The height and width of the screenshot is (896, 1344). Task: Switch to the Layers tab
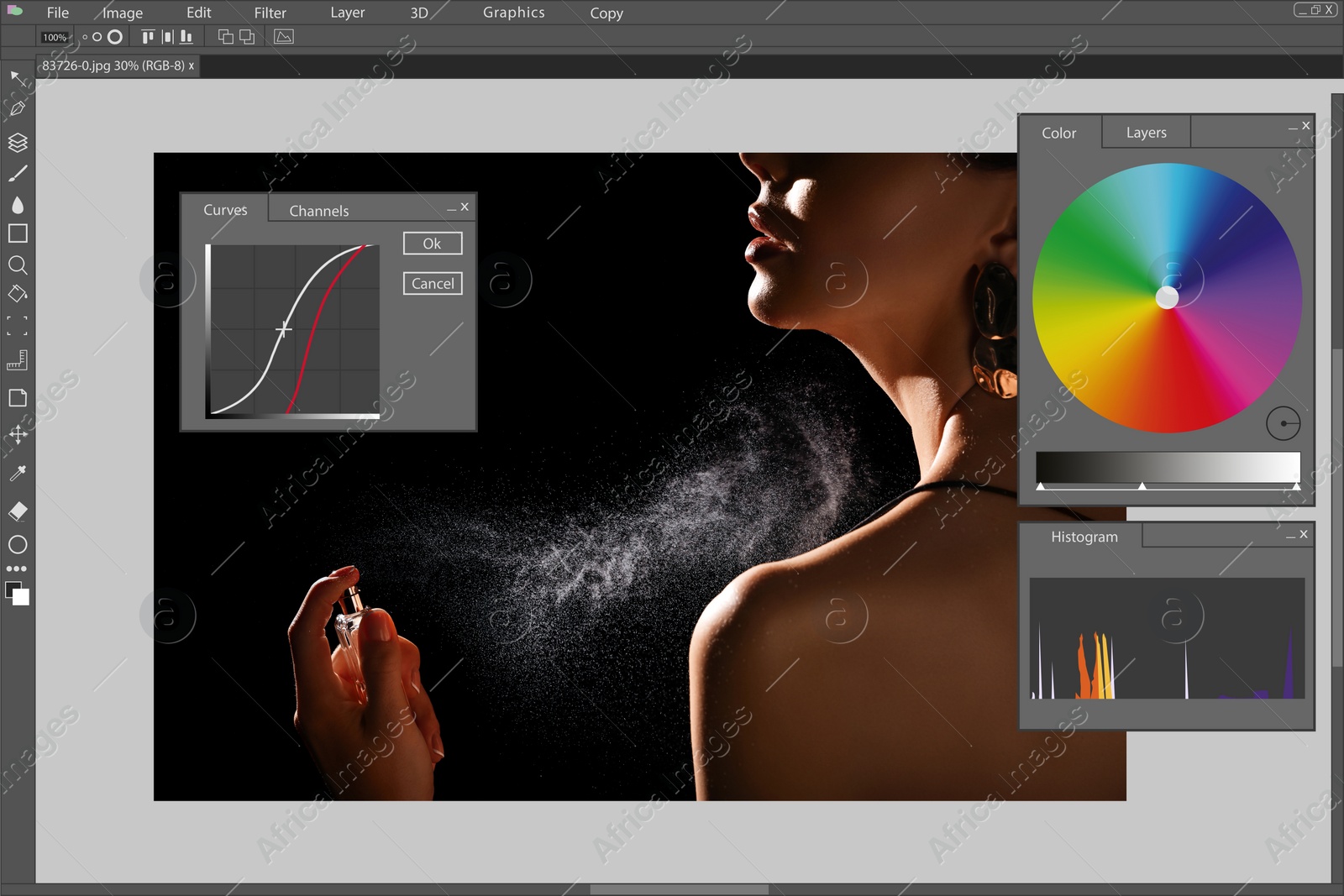(1147, 133)
